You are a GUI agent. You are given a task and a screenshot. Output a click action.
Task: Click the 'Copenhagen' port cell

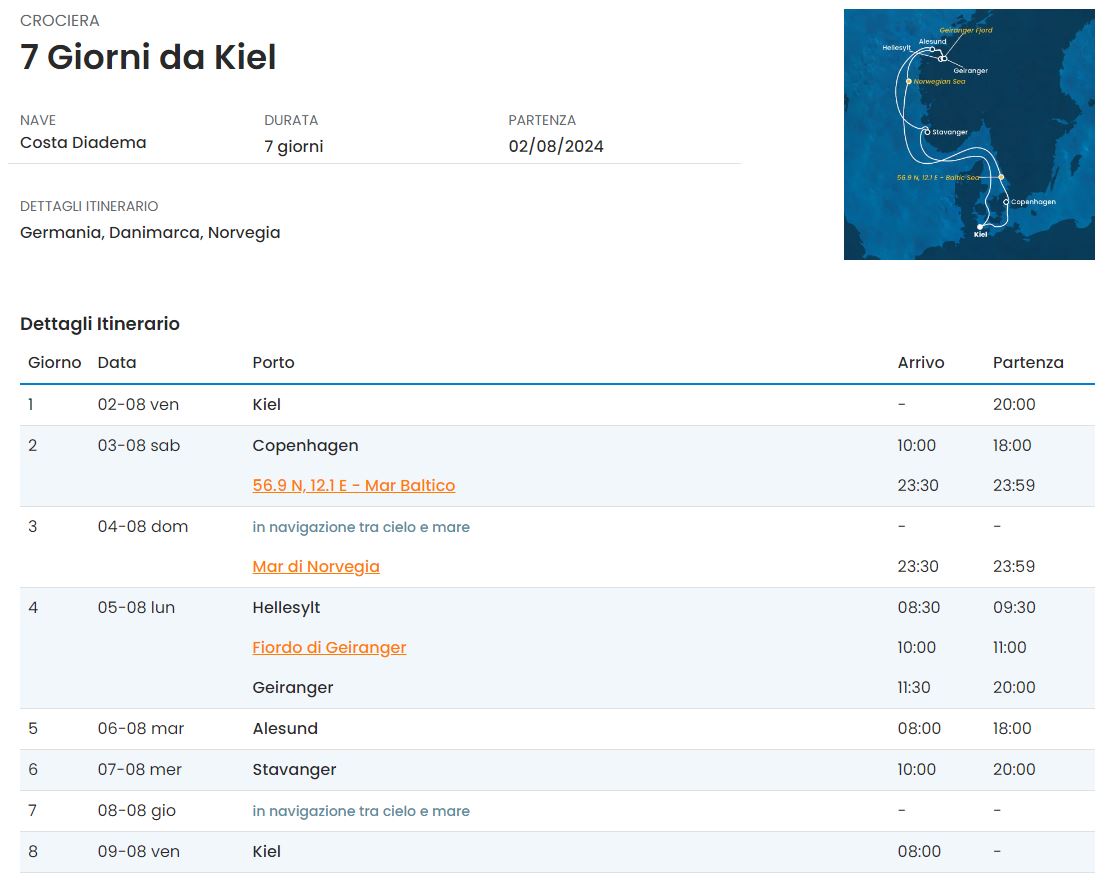[x=305, y=446]
